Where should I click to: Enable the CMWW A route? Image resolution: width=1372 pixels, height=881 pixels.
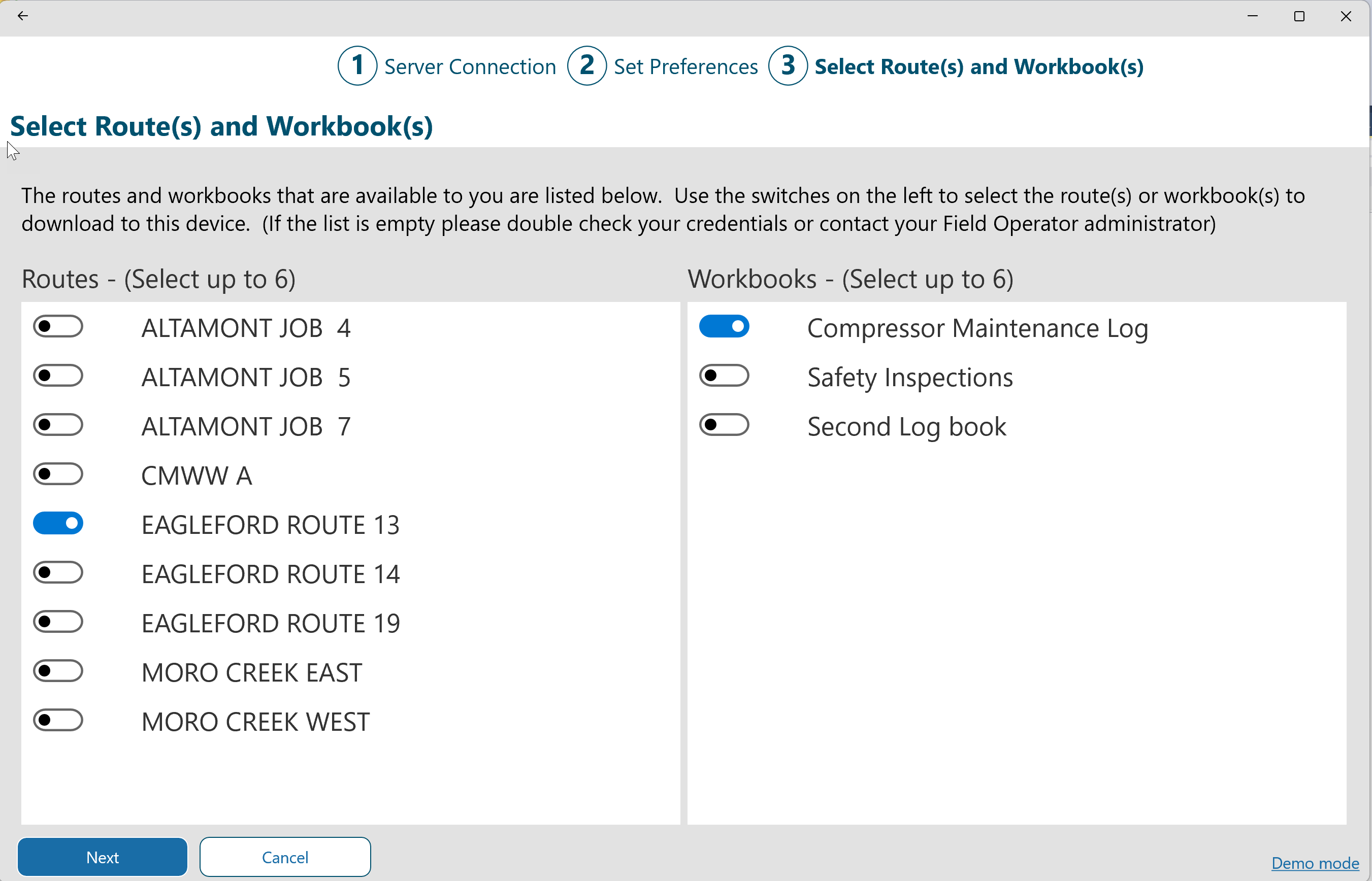coord(58,475)
